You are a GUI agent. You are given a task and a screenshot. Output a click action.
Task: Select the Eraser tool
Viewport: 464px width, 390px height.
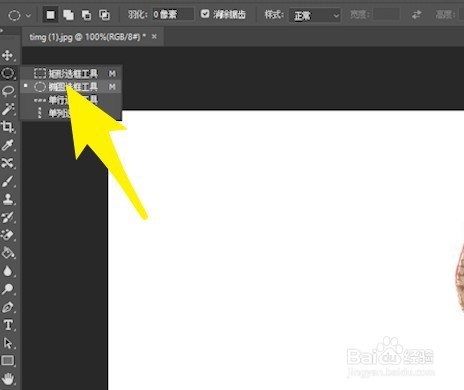point(8,235)
